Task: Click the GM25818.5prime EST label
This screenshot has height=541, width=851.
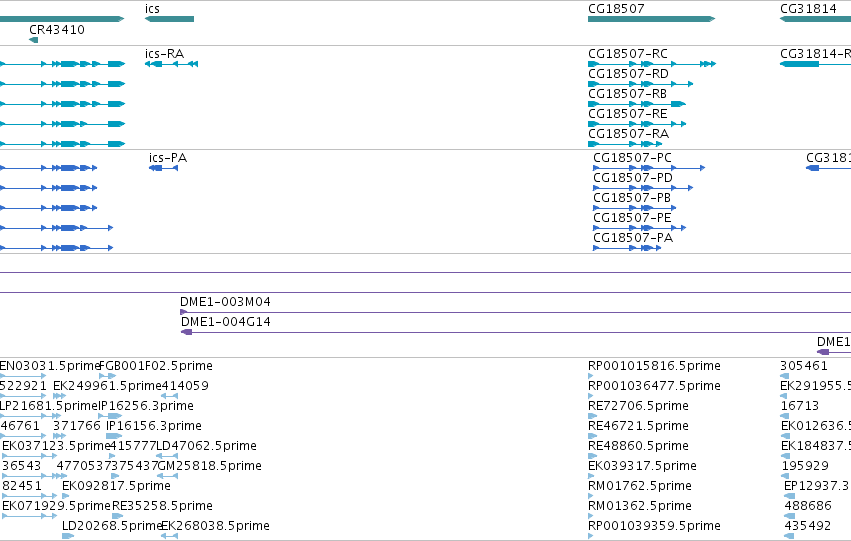Action: (x=209, y=466)
